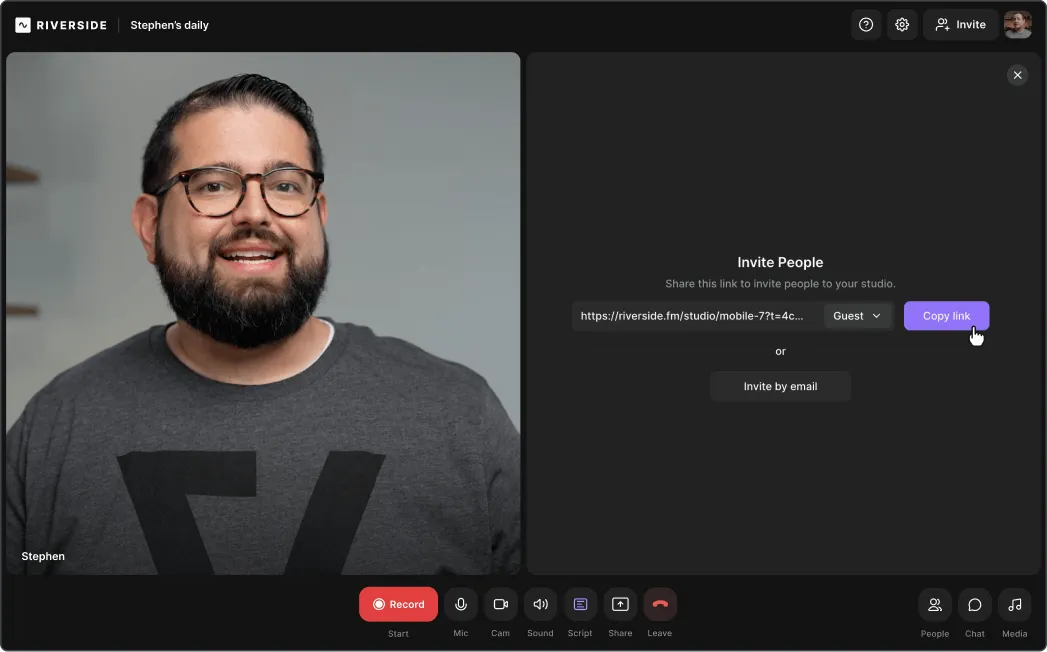1047x652 pixels.
Task: Leave the call with the red phone icon
Action: (x=660, y=604)
